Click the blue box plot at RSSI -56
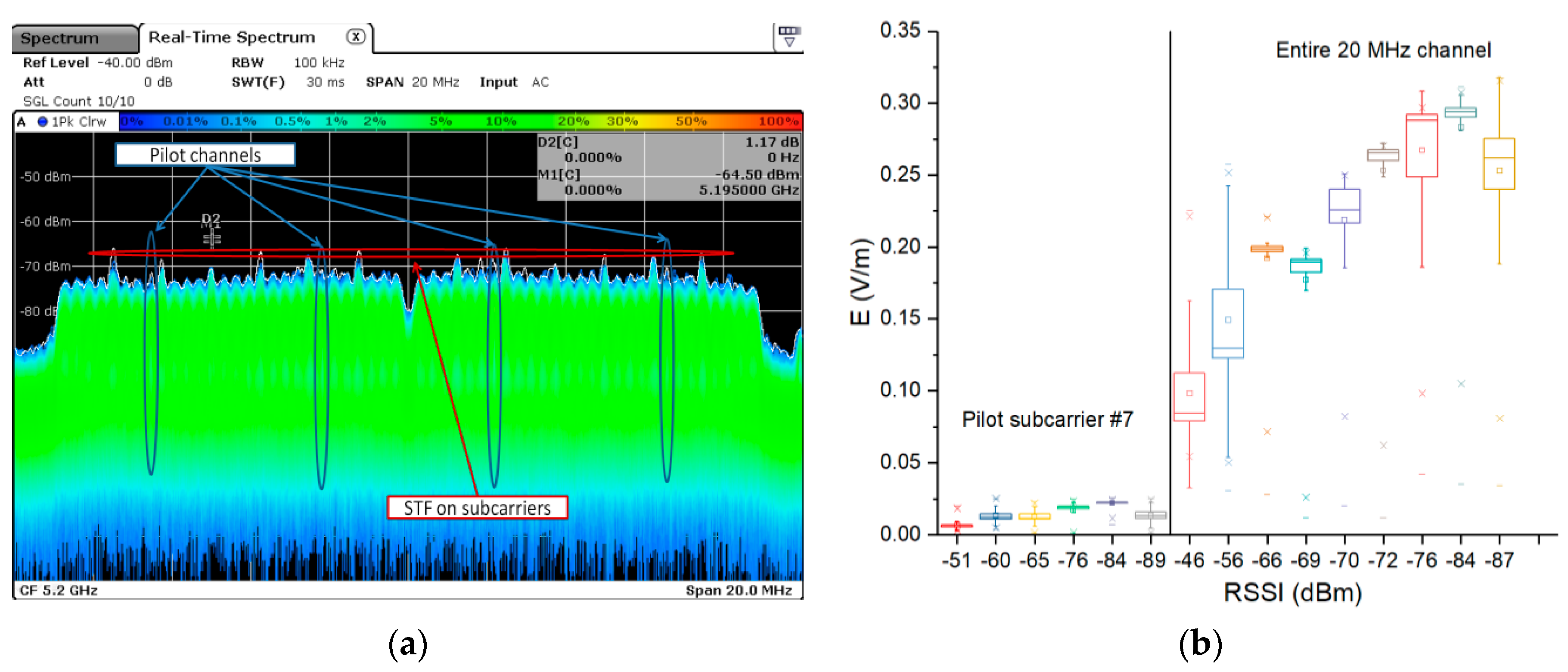The image size is (1568, 672). (x=1228, y=323)
